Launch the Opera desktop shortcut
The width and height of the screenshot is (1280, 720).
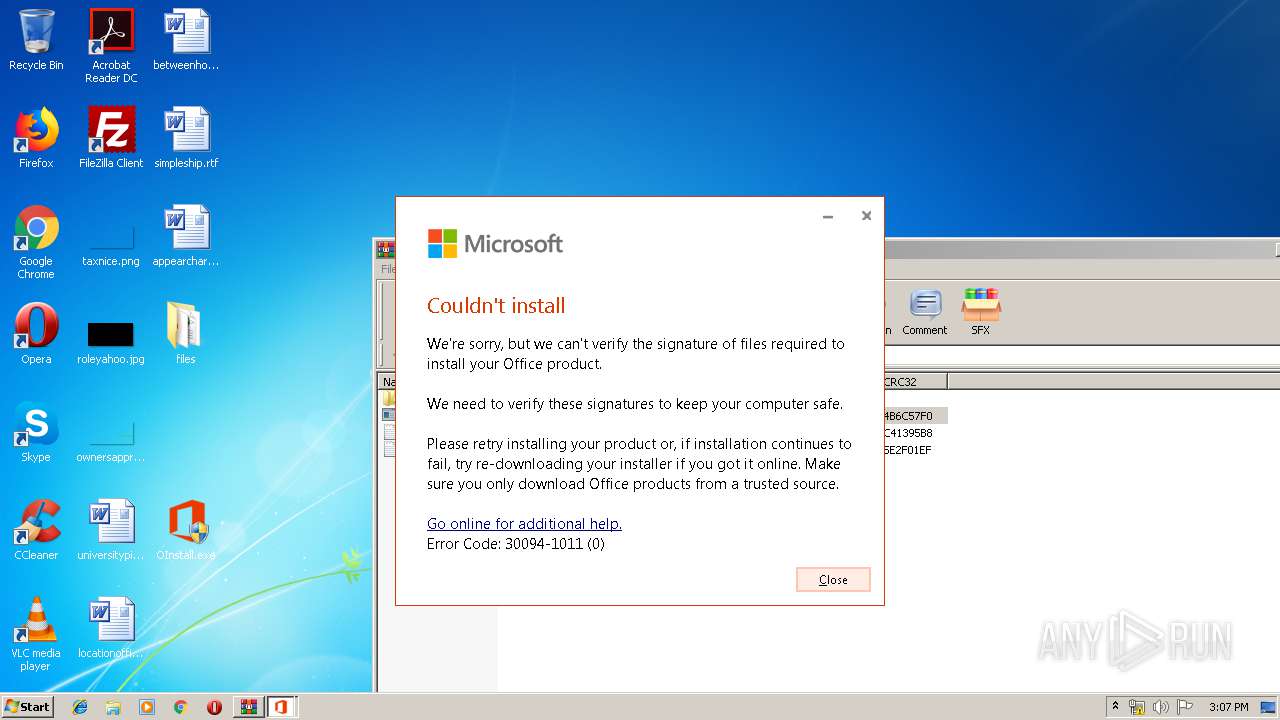(x=36, y=334)
